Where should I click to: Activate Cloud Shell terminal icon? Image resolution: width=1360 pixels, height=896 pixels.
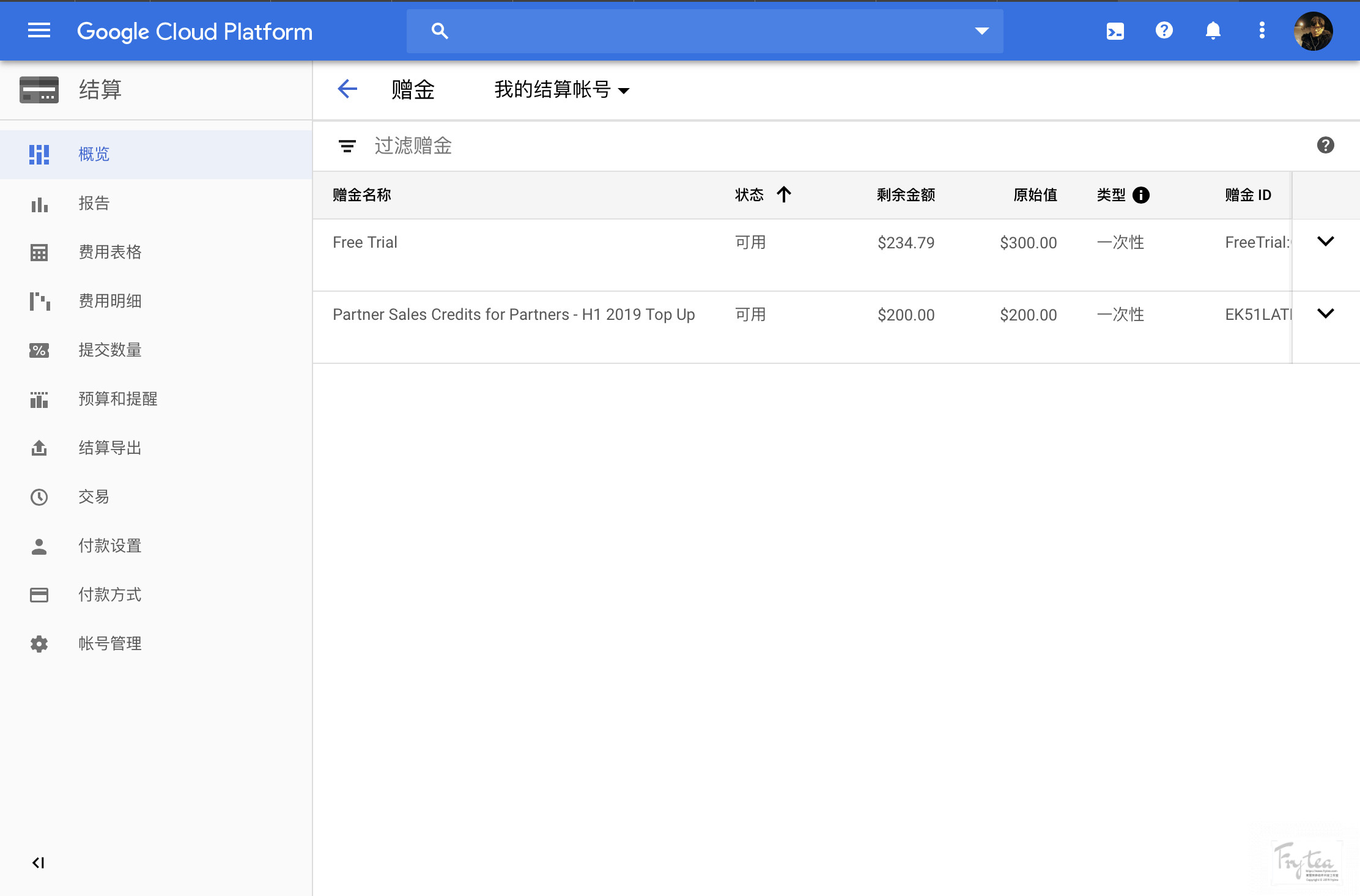click(1115, 31)
